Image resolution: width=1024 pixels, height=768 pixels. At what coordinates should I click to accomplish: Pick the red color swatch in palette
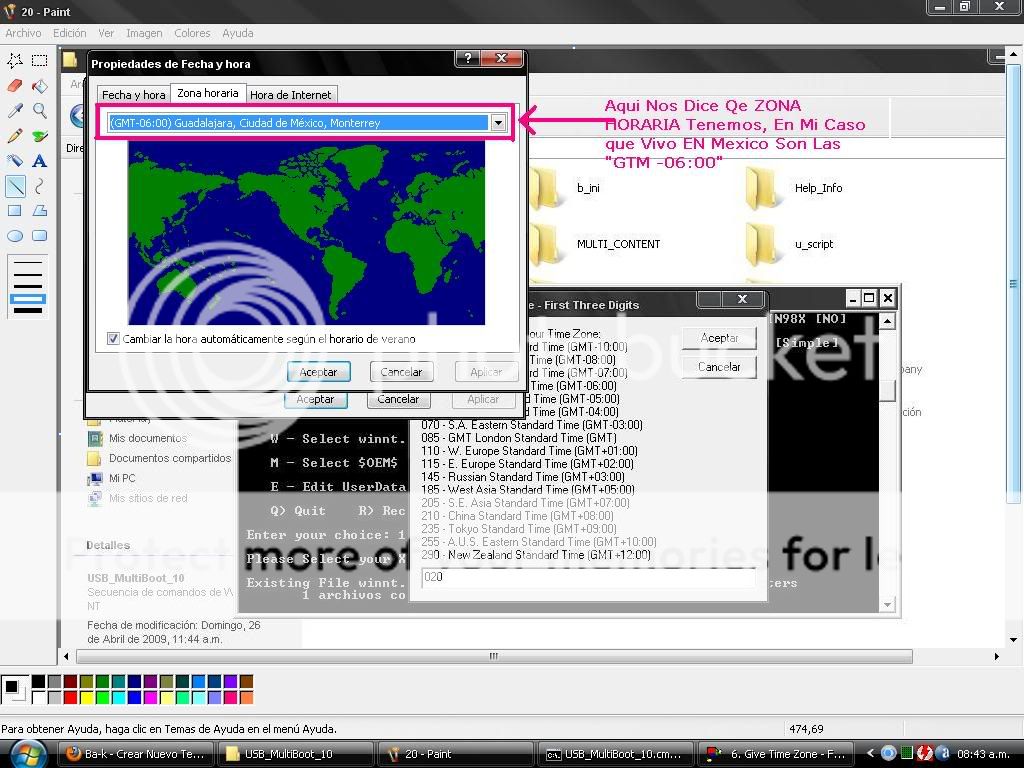(x=71, y=698)
